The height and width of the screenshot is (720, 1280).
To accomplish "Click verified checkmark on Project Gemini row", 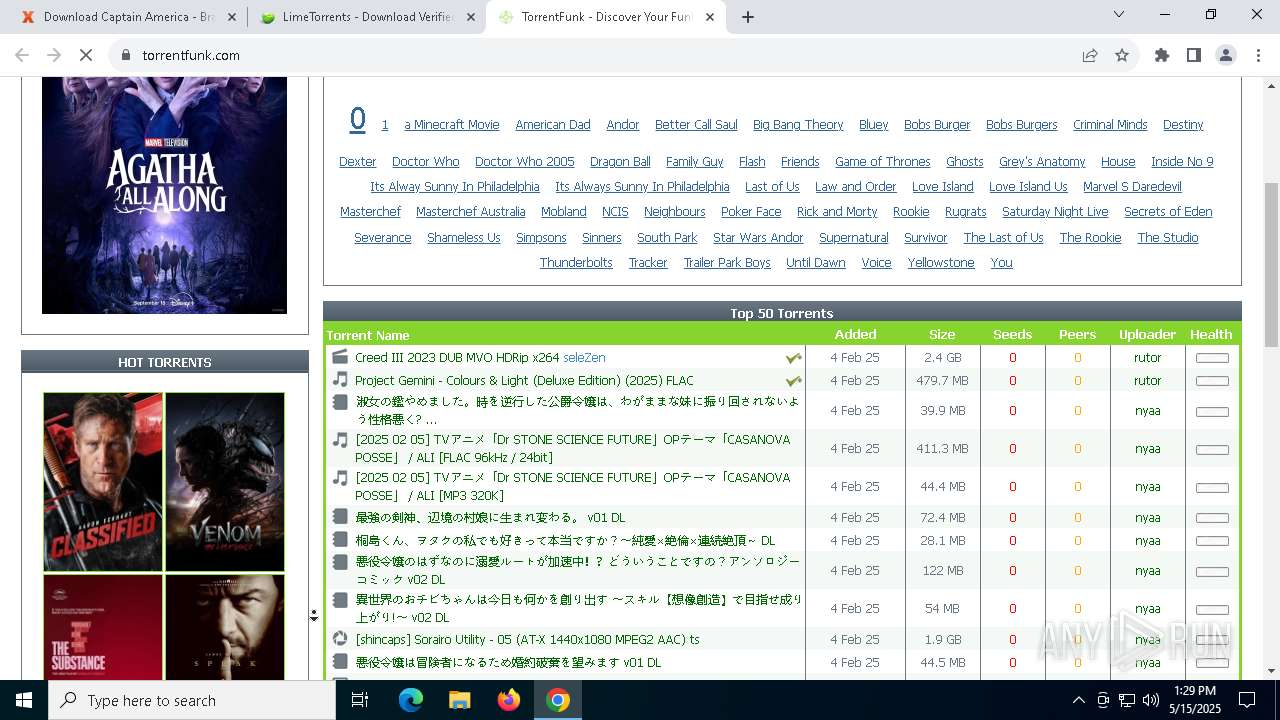I will coord(793,381).
